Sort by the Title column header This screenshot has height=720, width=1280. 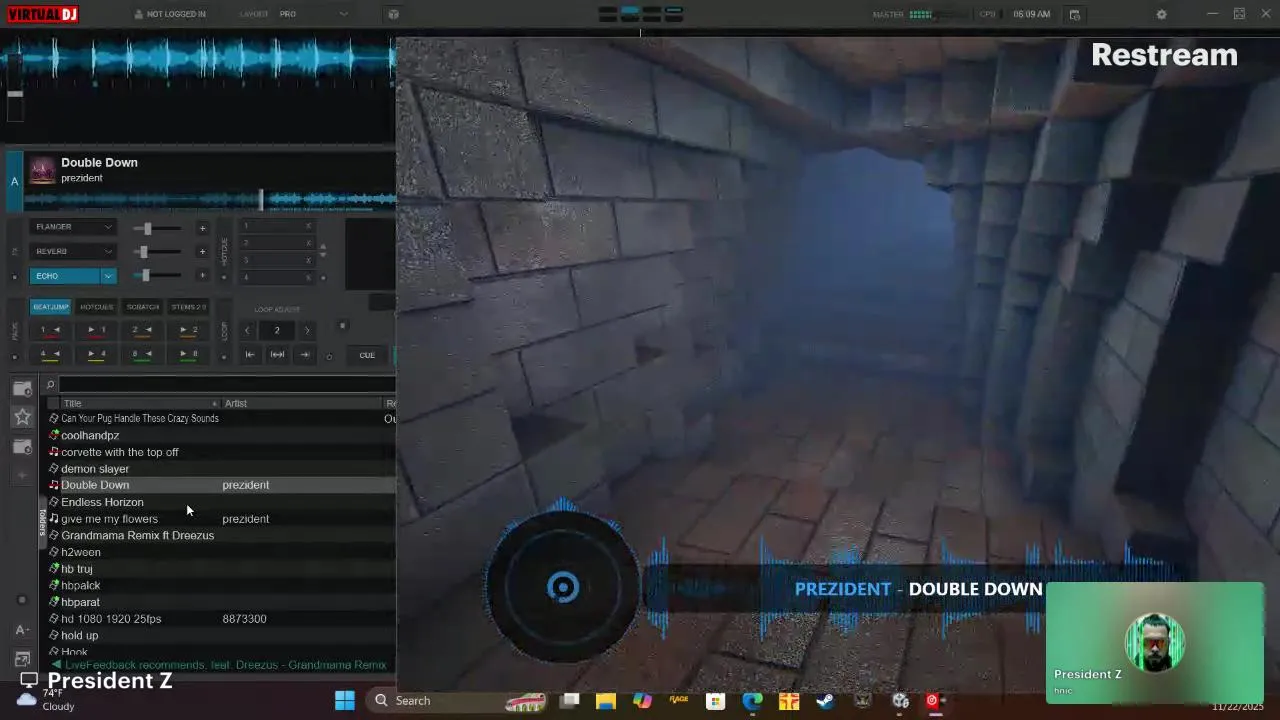coord(139,403)
